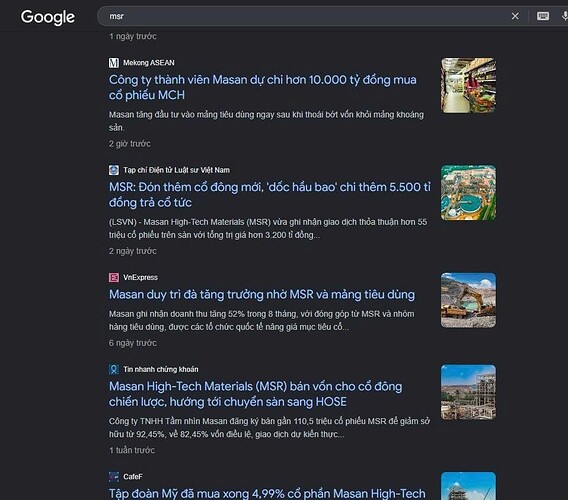Open the aerial plant thumbnail of the MSR dividend article
Image resolution: width=568 pixels, height=500 pixels.
coord(468,193)
